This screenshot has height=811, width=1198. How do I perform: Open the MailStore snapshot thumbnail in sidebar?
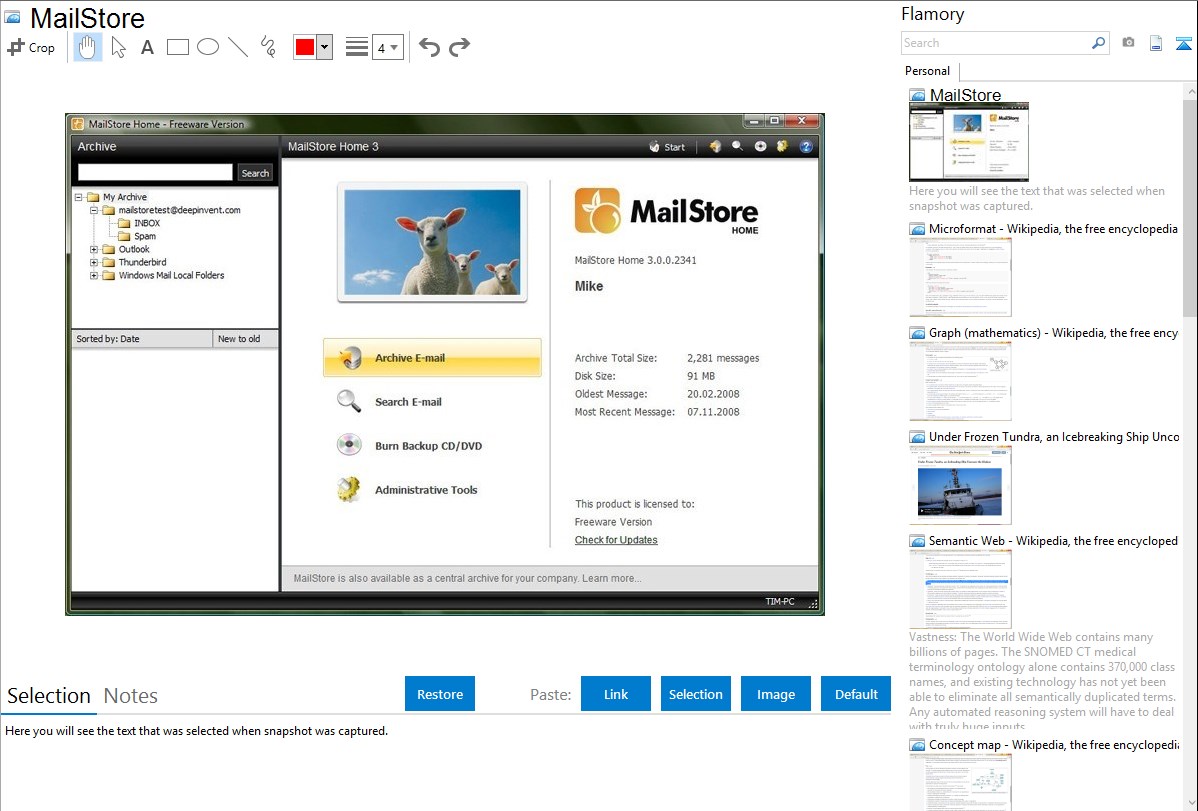tap(969, 142)
